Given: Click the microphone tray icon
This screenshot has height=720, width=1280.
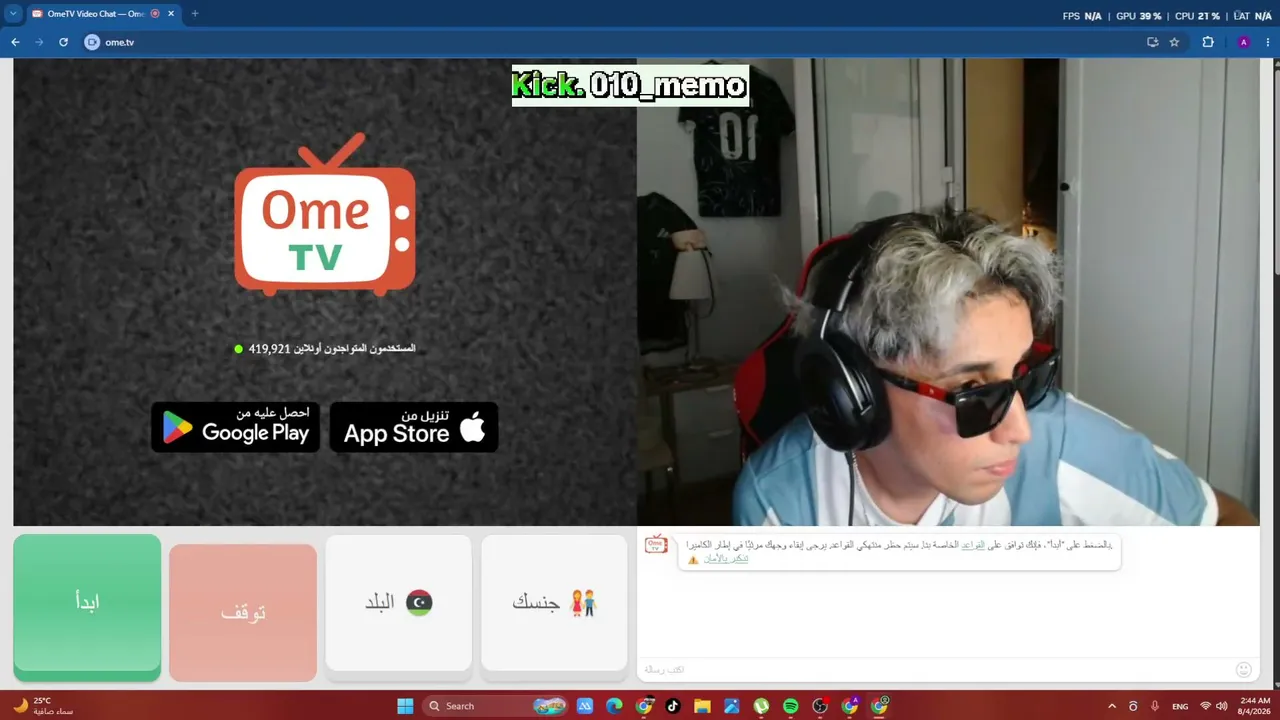Looking at the screenshot, I should [x=1156, y=706].
